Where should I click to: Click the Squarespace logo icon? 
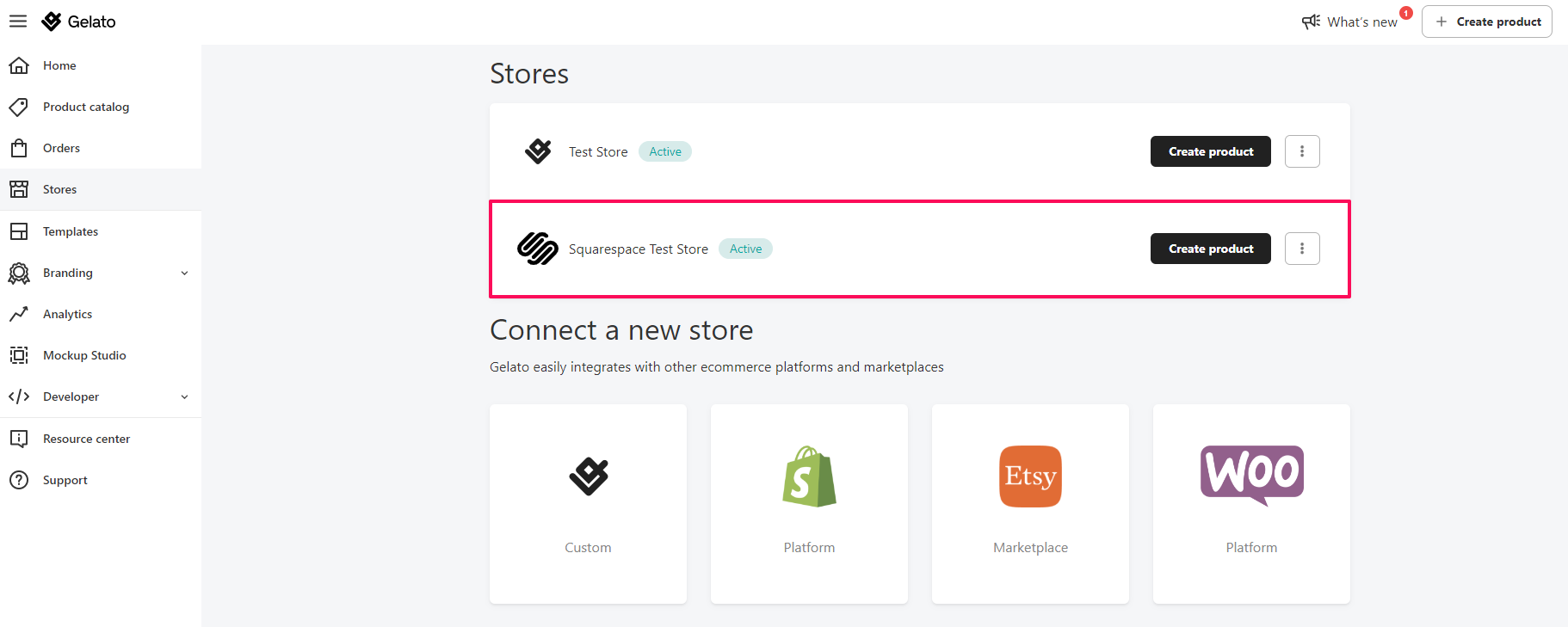click(x=538, y=249)
